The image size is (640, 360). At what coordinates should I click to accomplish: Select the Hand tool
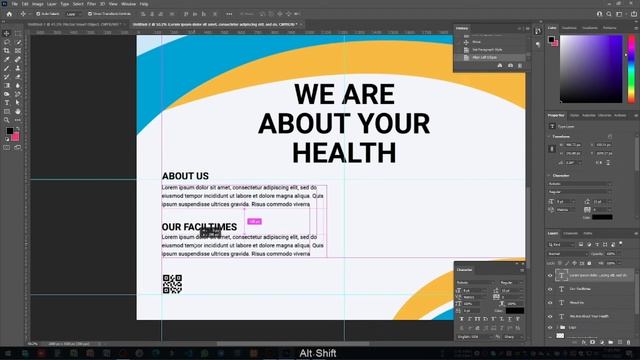pos(18,111)
